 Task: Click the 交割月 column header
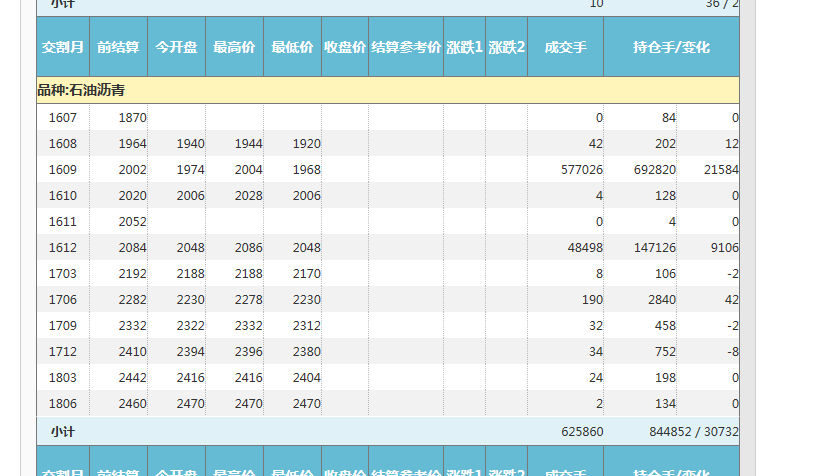(62, 47)
